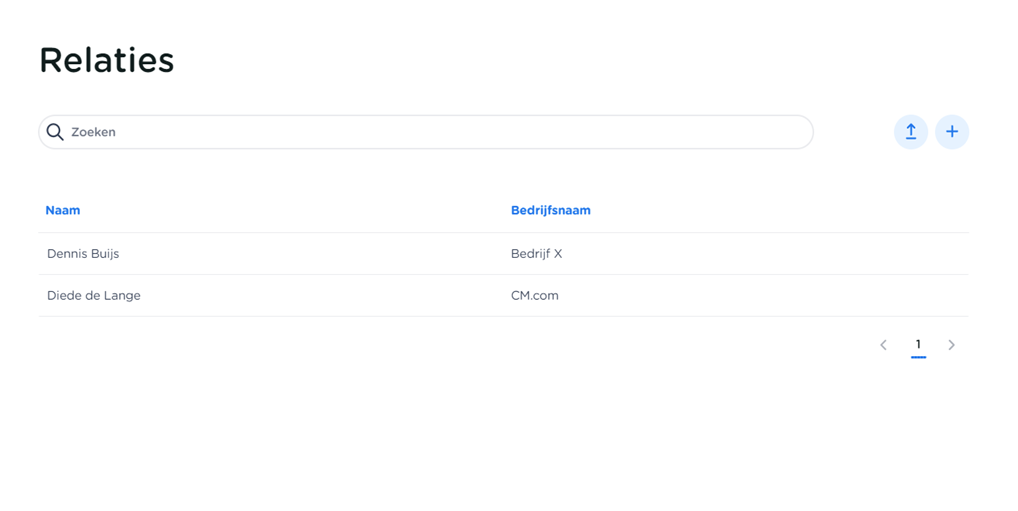Open the Diede de Lange relation
The height and width of the screenshot is (511, 1018).
[x=94, y=296]
